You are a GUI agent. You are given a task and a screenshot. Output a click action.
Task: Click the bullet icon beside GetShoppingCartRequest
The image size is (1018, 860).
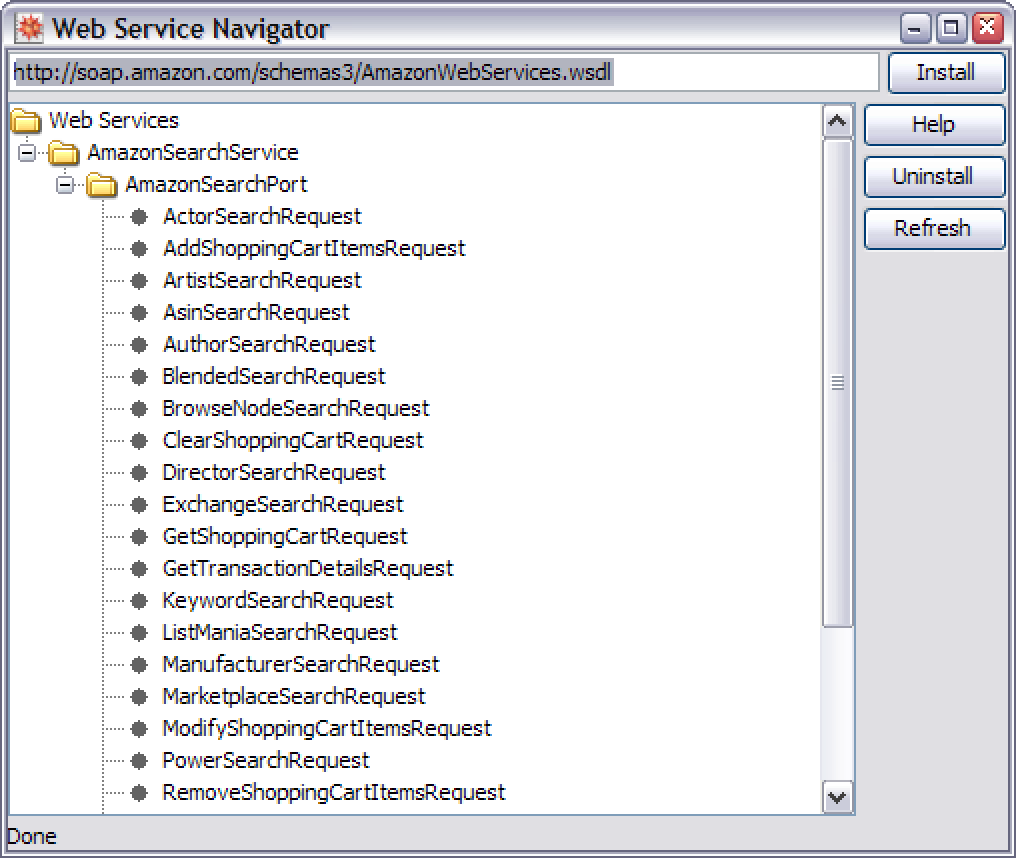139,537
